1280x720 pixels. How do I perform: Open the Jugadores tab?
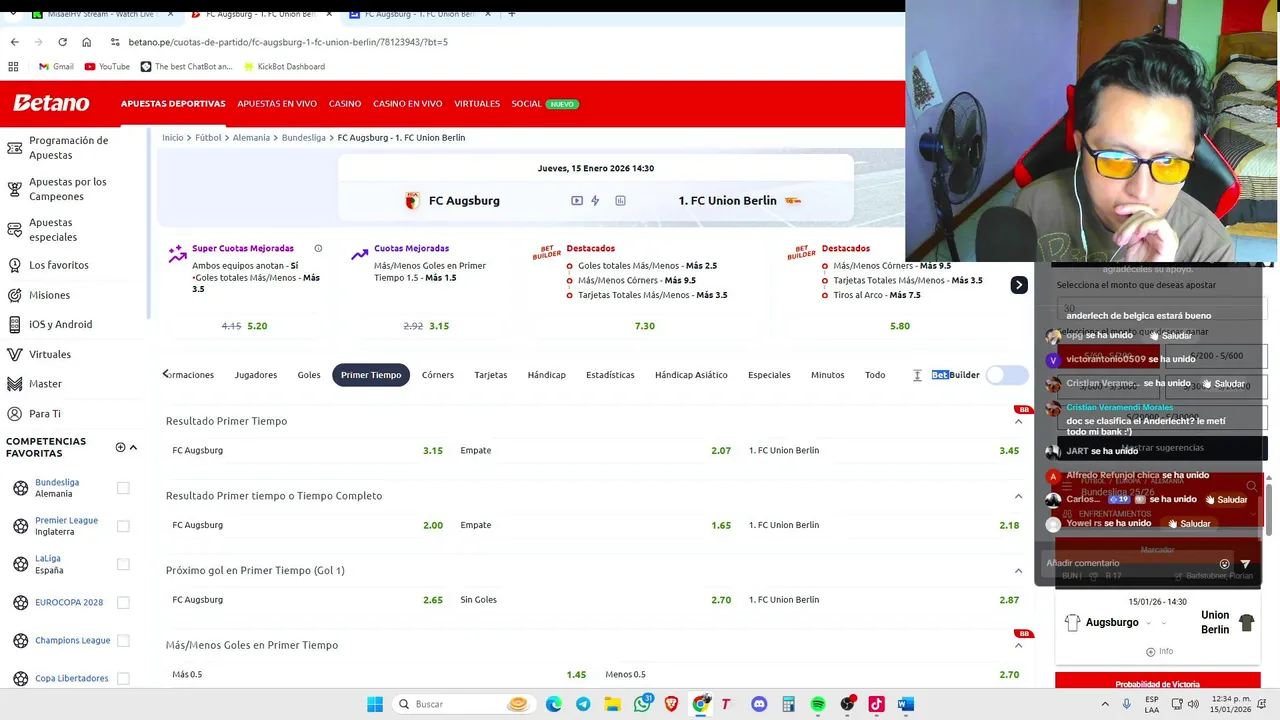256,375
